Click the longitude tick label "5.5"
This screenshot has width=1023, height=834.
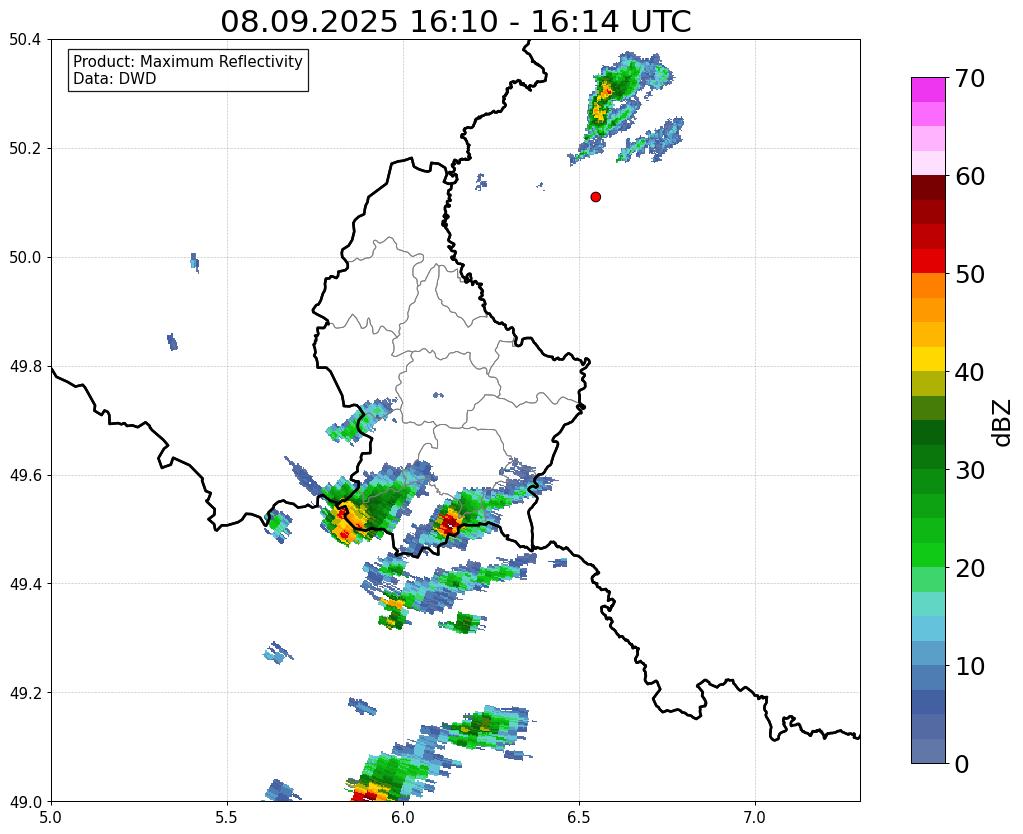(227, 817)
